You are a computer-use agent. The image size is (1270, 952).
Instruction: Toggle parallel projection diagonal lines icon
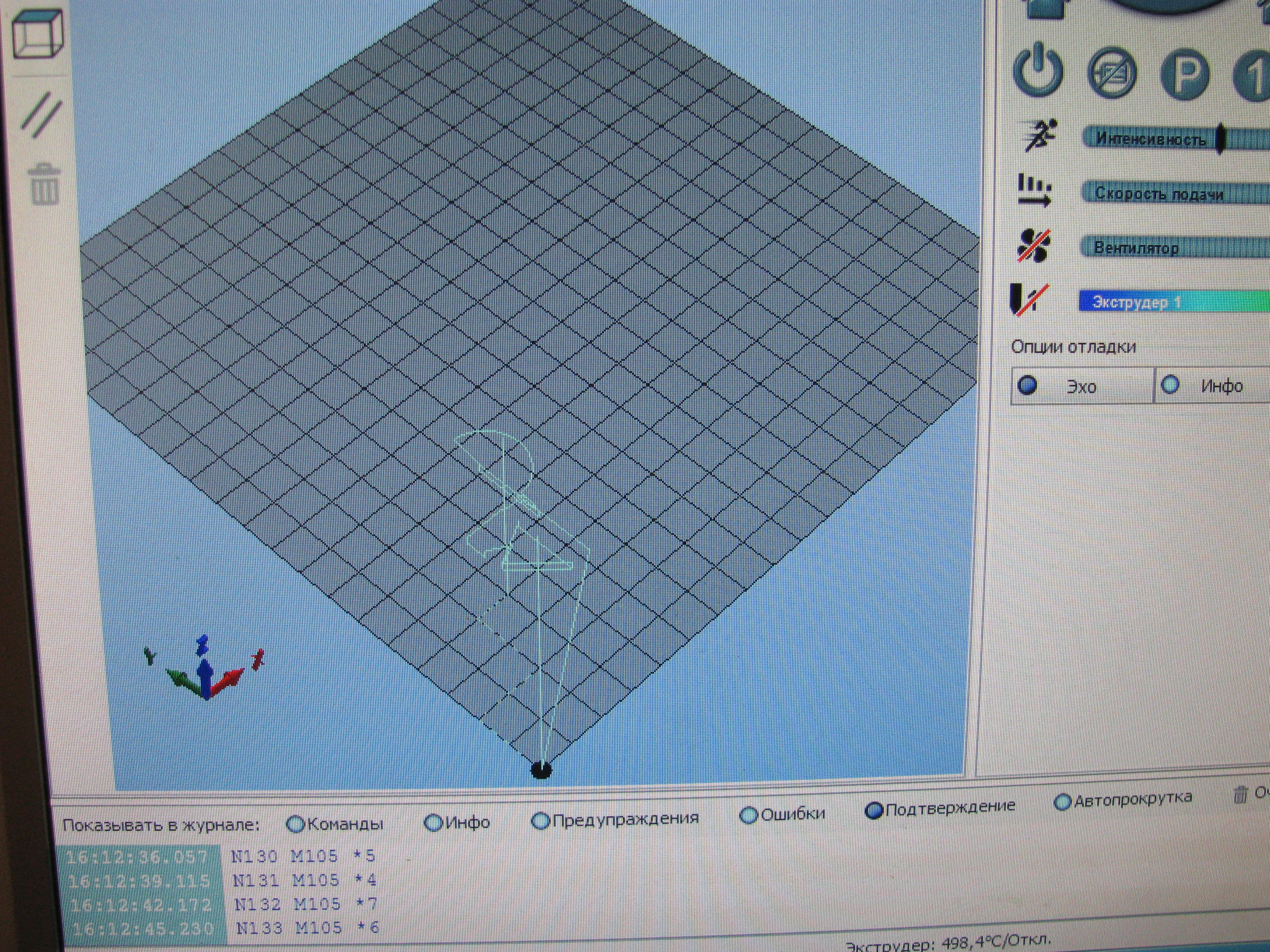point(41,114)
